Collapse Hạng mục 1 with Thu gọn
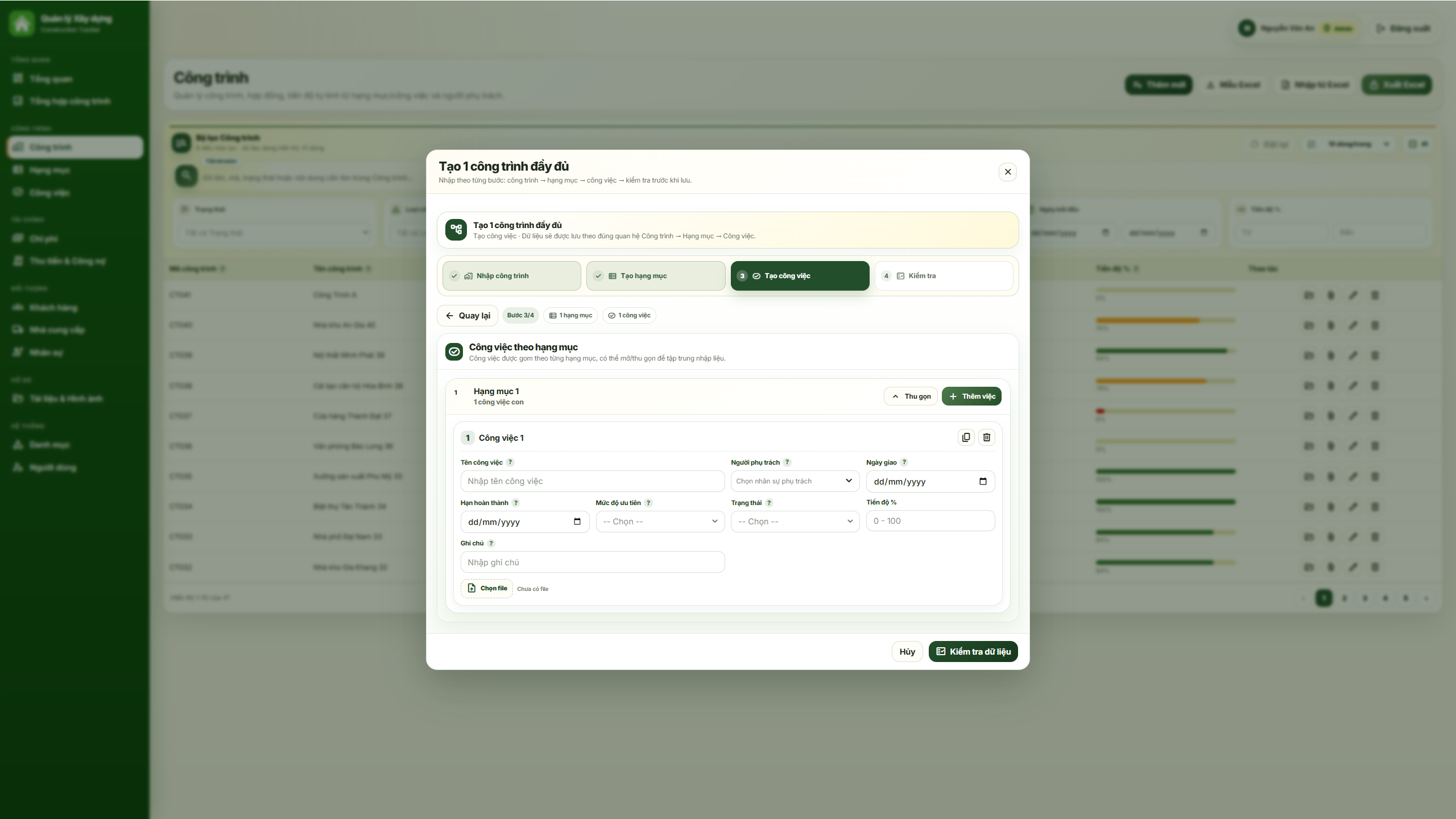Screen dimensions: 1456x819 click(x=911, y=396)
